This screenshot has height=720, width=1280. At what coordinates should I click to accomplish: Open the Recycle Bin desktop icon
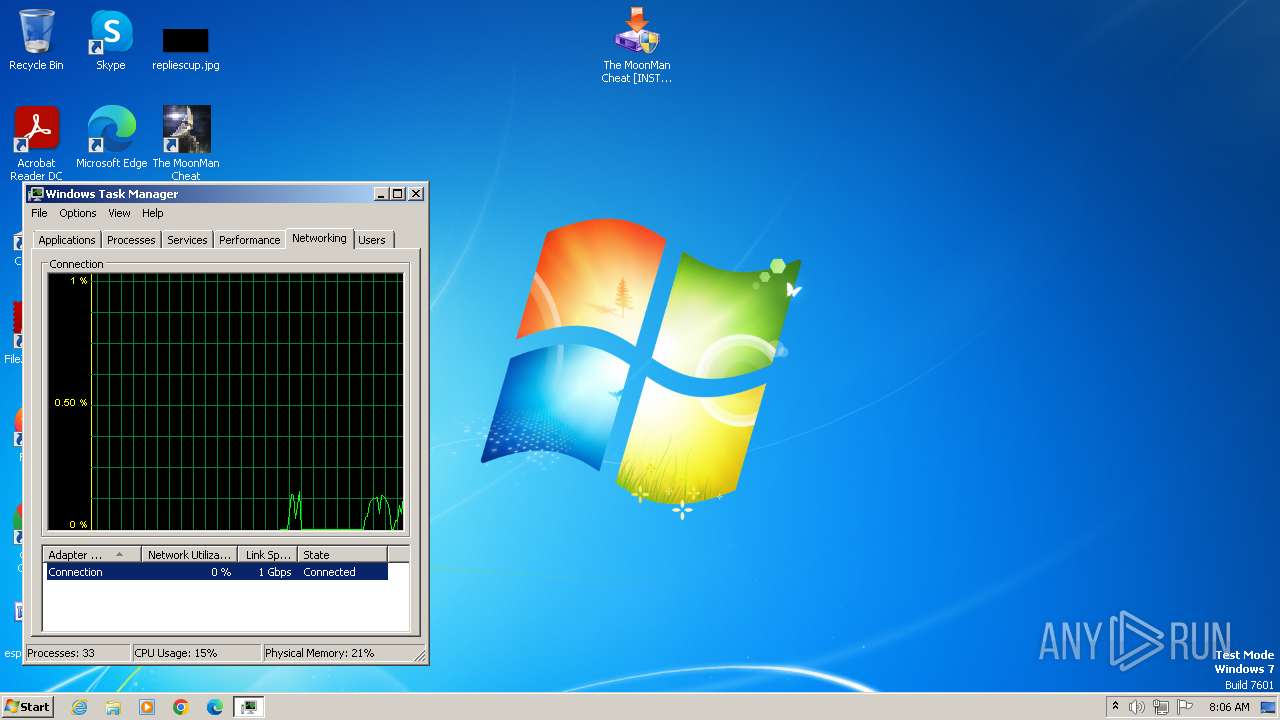tap(36, 40)
